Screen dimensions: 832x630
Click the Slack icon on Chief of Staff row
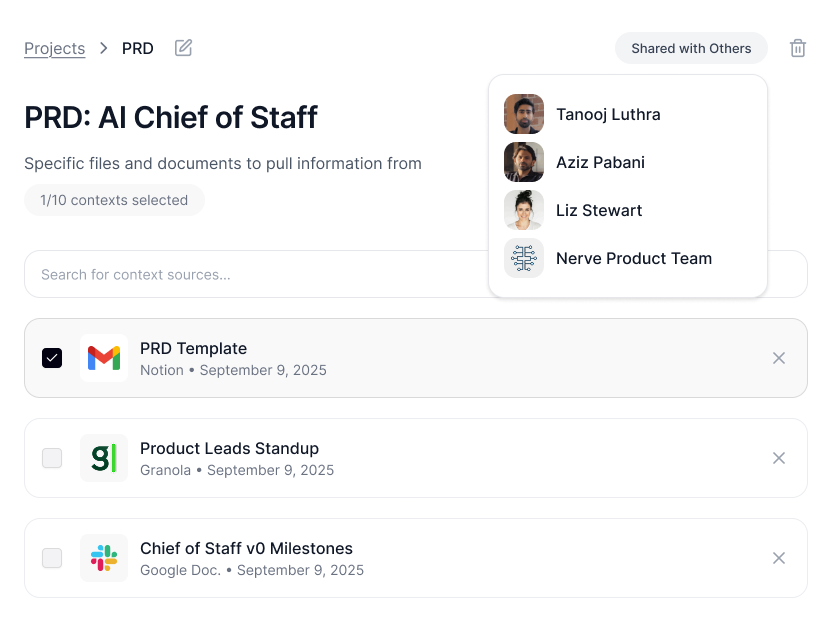[104, 558]
